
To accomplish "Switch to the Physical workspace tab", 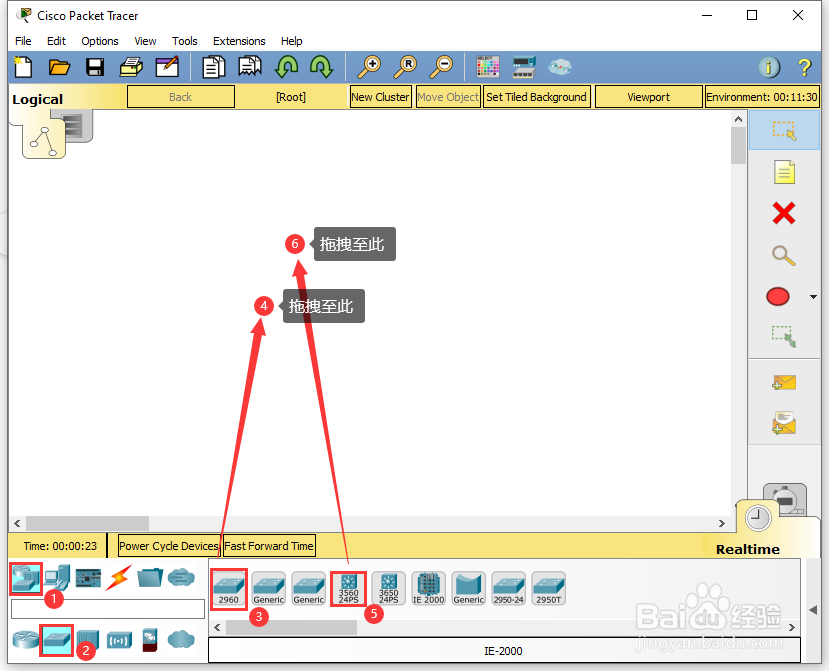I will pyautogui.click(x=79, y=126).
